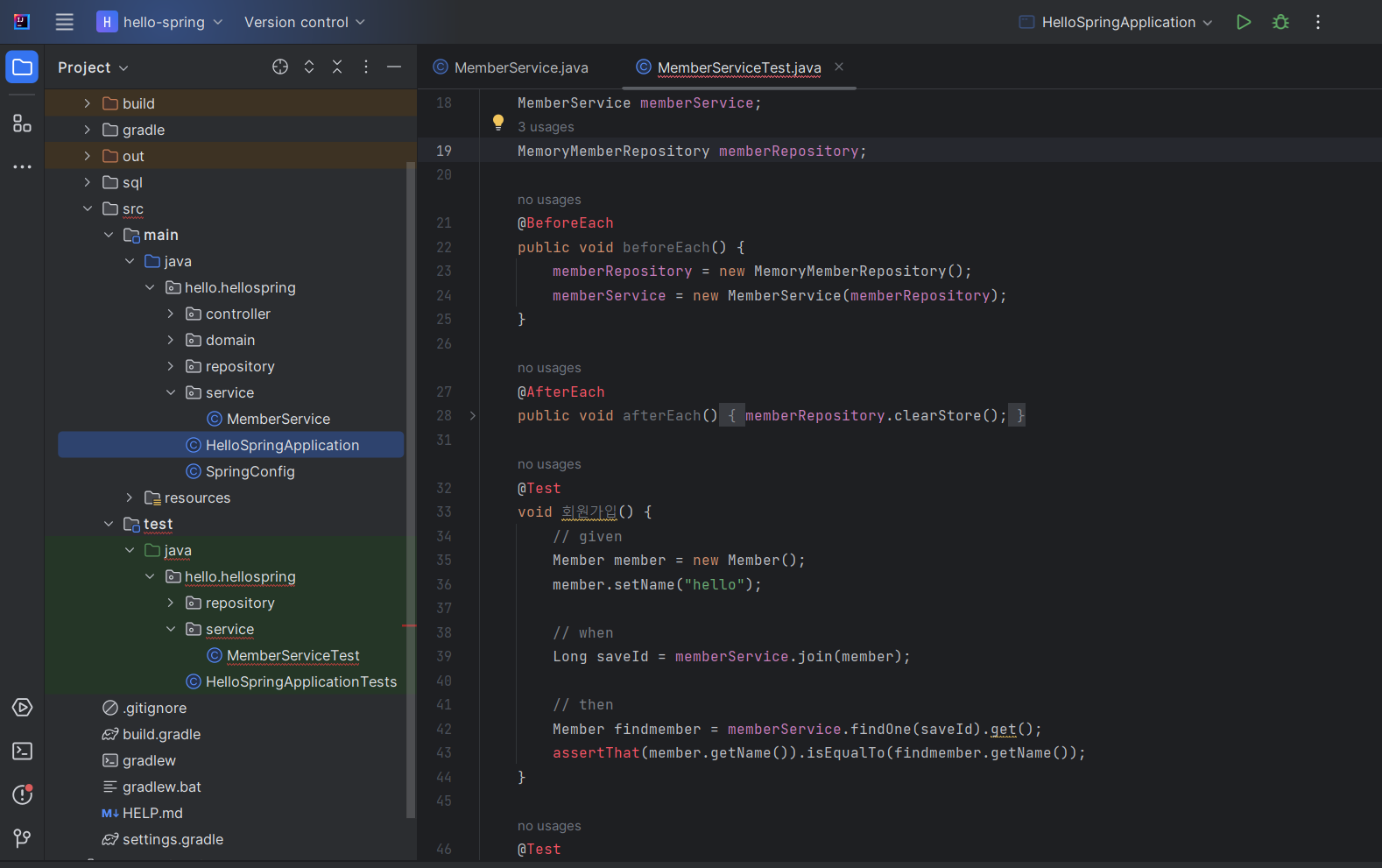
Task: Click the 회원가입 test method name
Action: [x=589, y=512]
